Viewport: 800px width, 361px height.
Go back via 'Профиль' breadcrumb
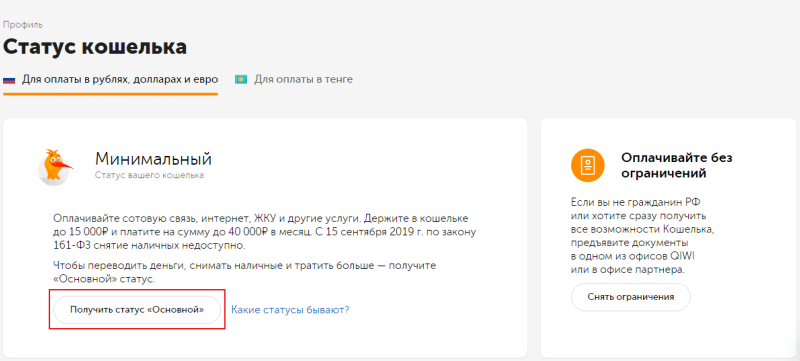pyautogui.click(x=23, y=24)
